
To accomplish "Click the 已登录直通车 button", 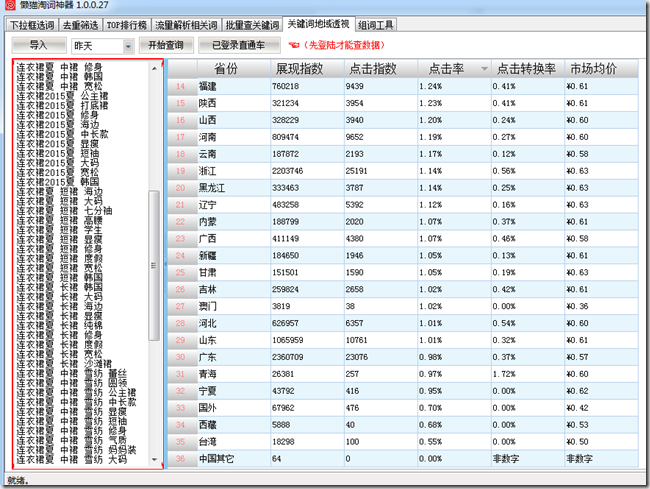I will [239, 45].
